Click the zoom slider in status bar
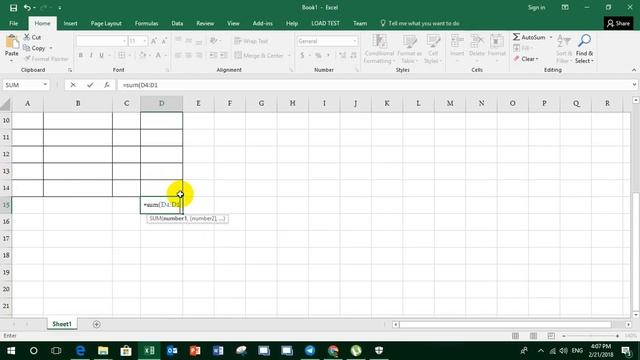 tap(591, 336)
